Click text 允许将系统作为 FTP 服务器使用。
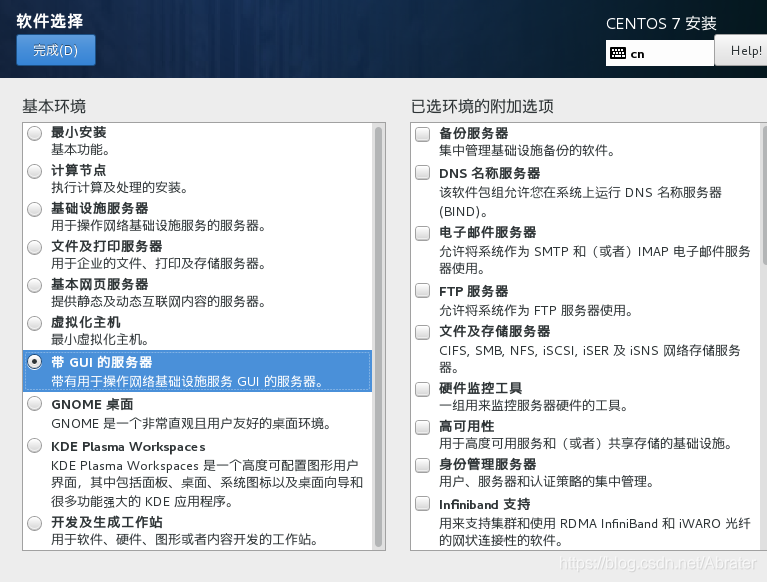This screenshot has width=767, height=582. [x=536, y=311]
